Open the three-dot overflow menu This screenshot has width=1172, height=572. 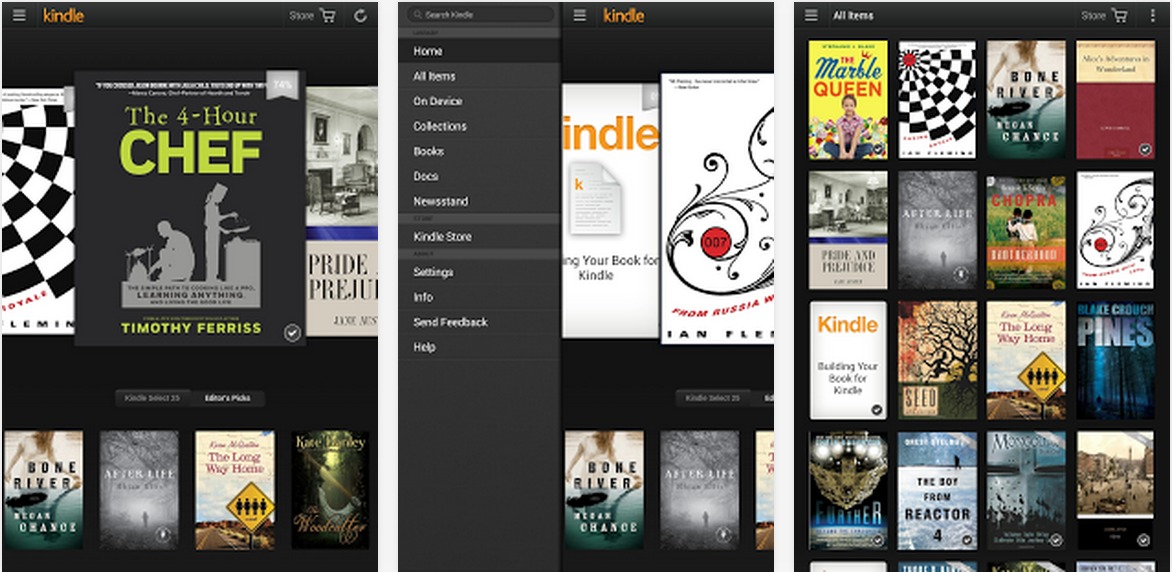(1152, 15)
